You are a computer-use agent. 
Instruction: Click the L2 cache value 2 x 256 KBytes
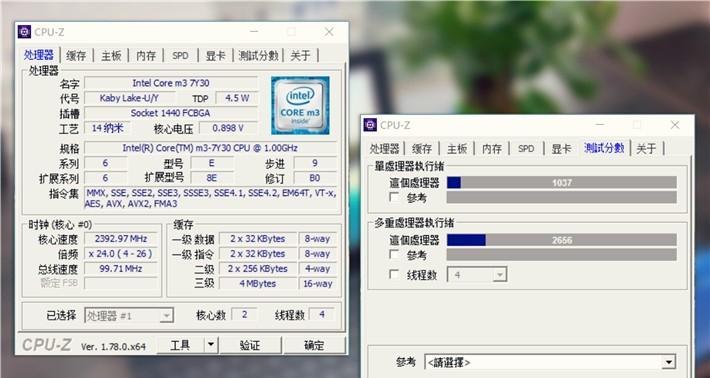(x=258, y=268)
